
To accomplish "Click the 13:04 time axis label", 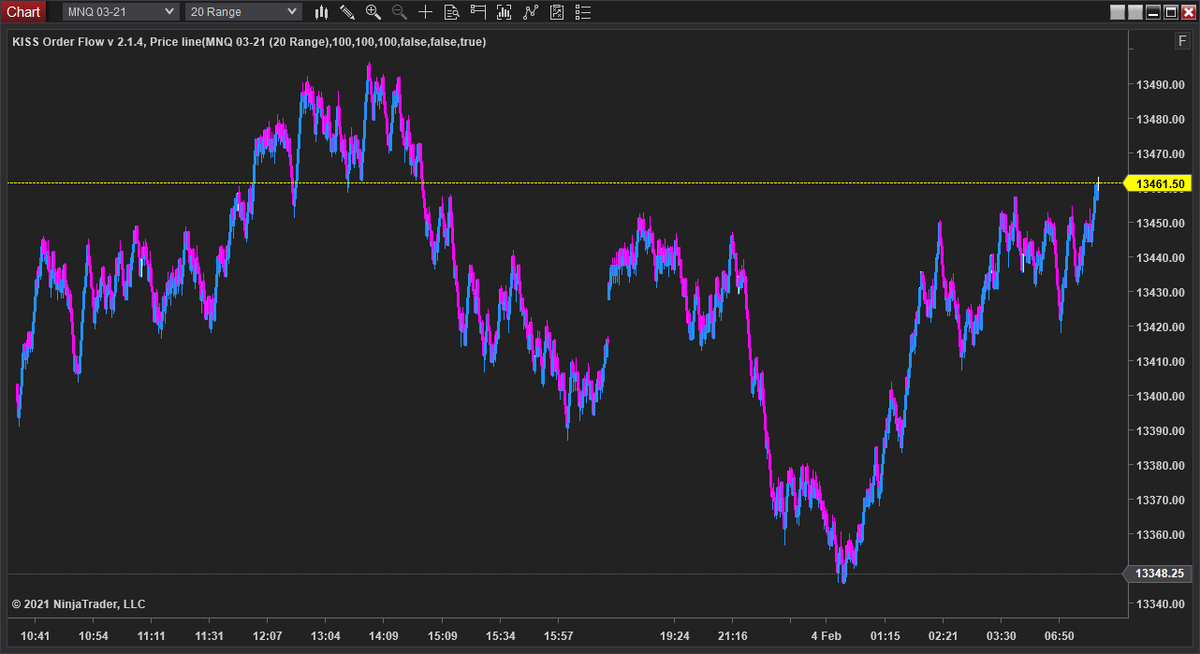I will [x=326, y=636].
